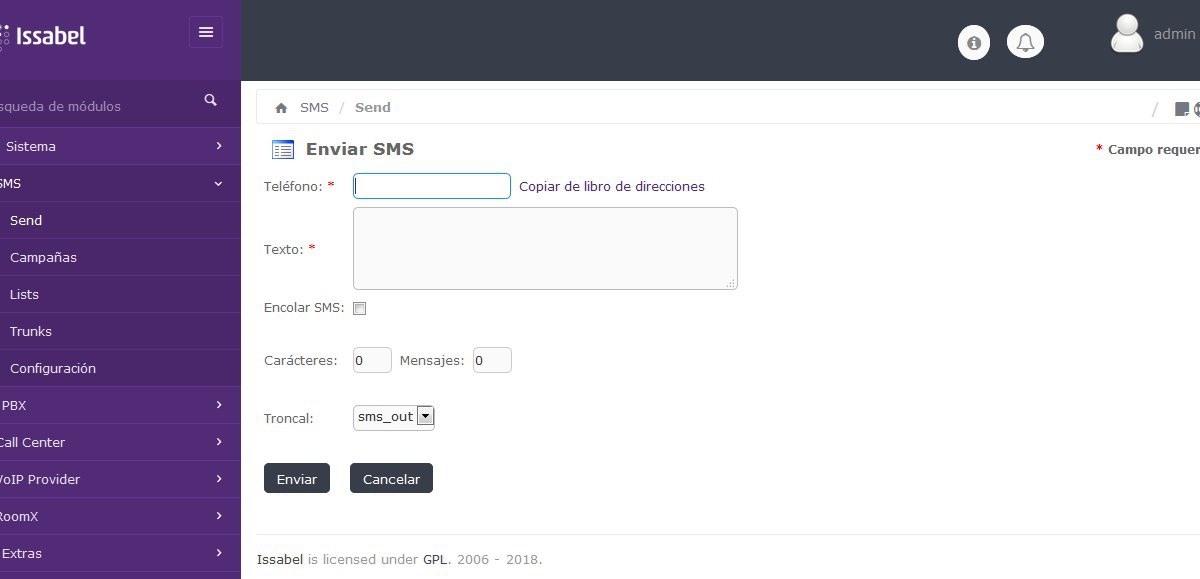Image resolution: width=1200 pixels, height=579 pixels.
Task: Click the Textarea resize handle corner
Action: click(x=731, y=284)
